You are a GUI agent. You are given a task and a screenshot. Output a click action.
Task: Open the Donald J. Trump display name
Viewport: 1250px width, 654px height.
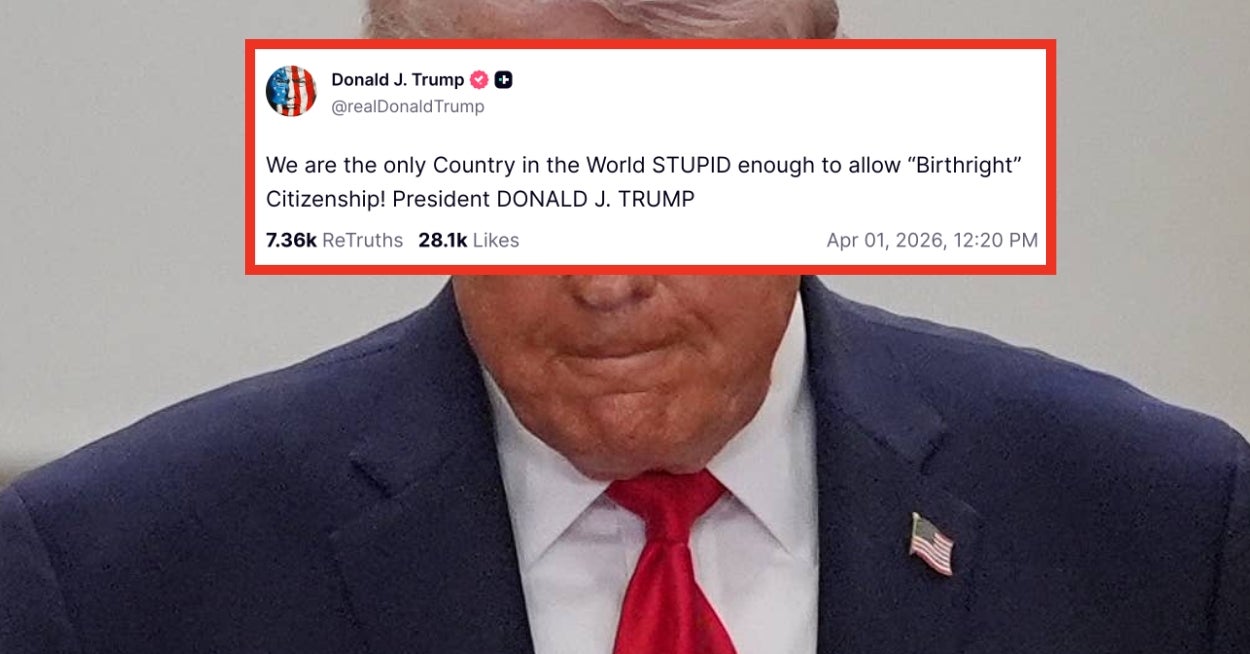(x=397, y=80)
